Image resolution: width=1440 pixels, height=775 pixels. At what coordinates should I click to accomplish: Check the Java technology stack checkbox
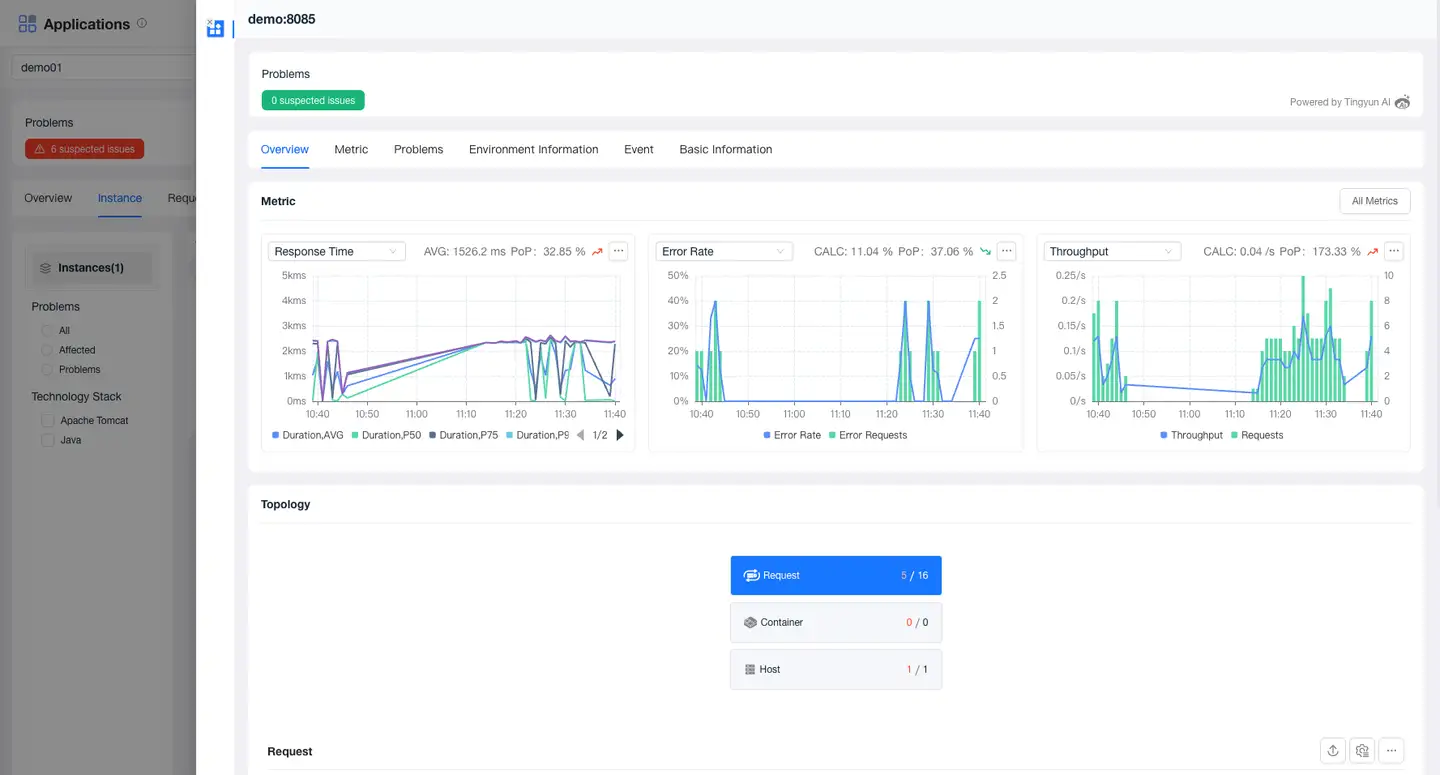[47, 440]
